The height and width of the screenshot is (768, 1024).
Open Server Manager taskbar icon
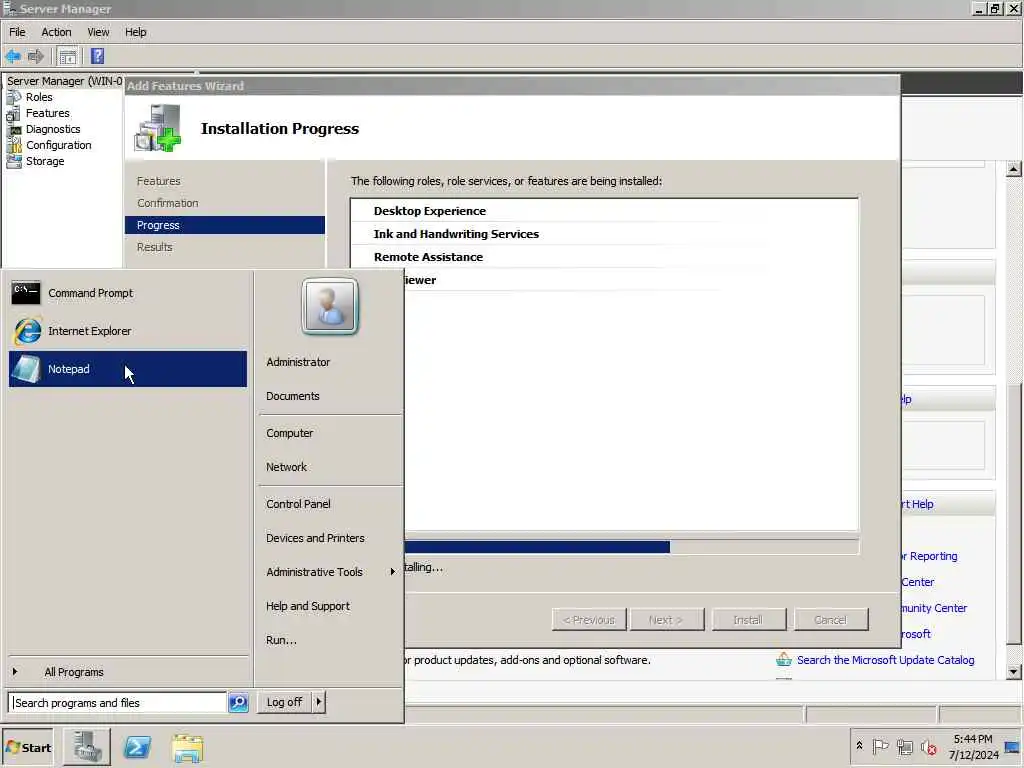87,747
